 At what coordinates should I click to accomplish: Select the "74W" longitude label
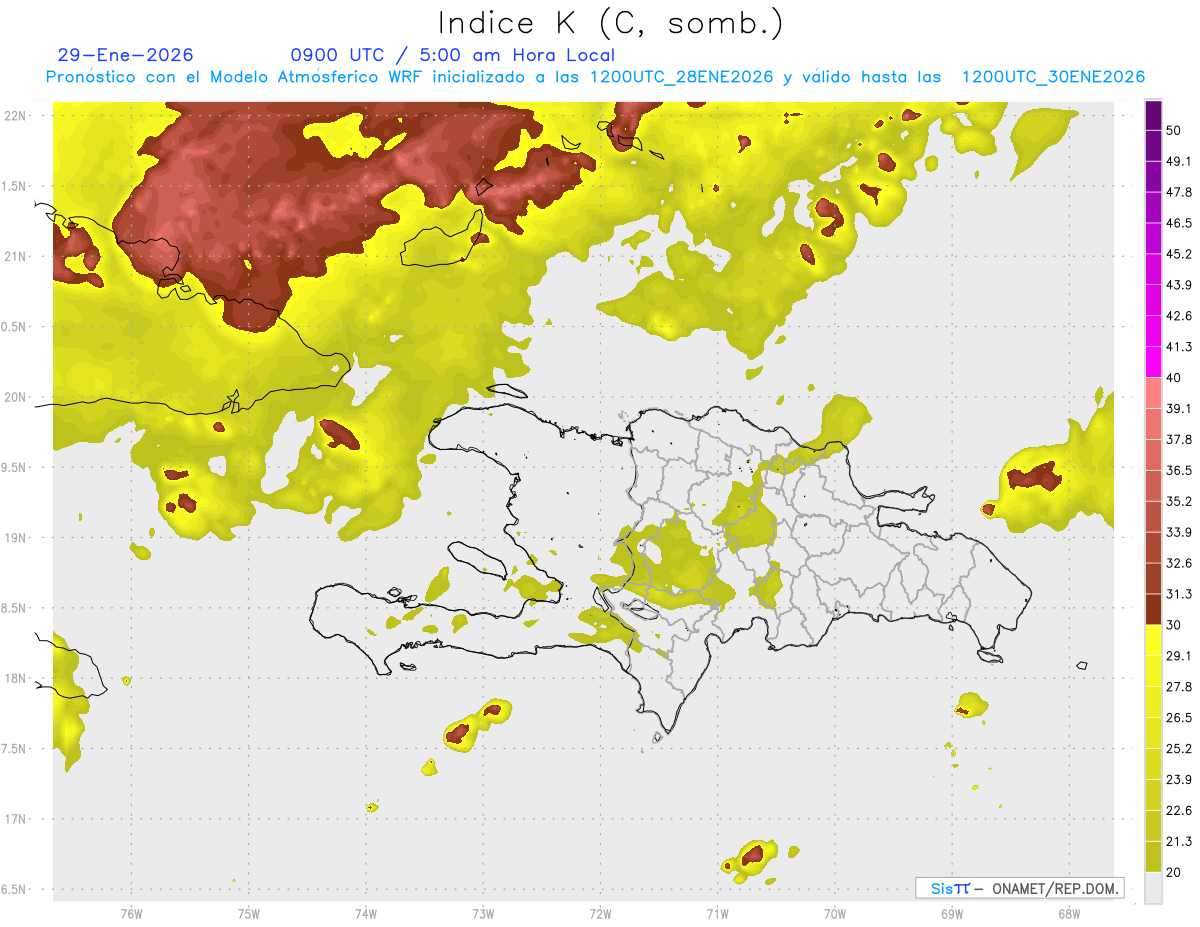[x=366, y=913]
